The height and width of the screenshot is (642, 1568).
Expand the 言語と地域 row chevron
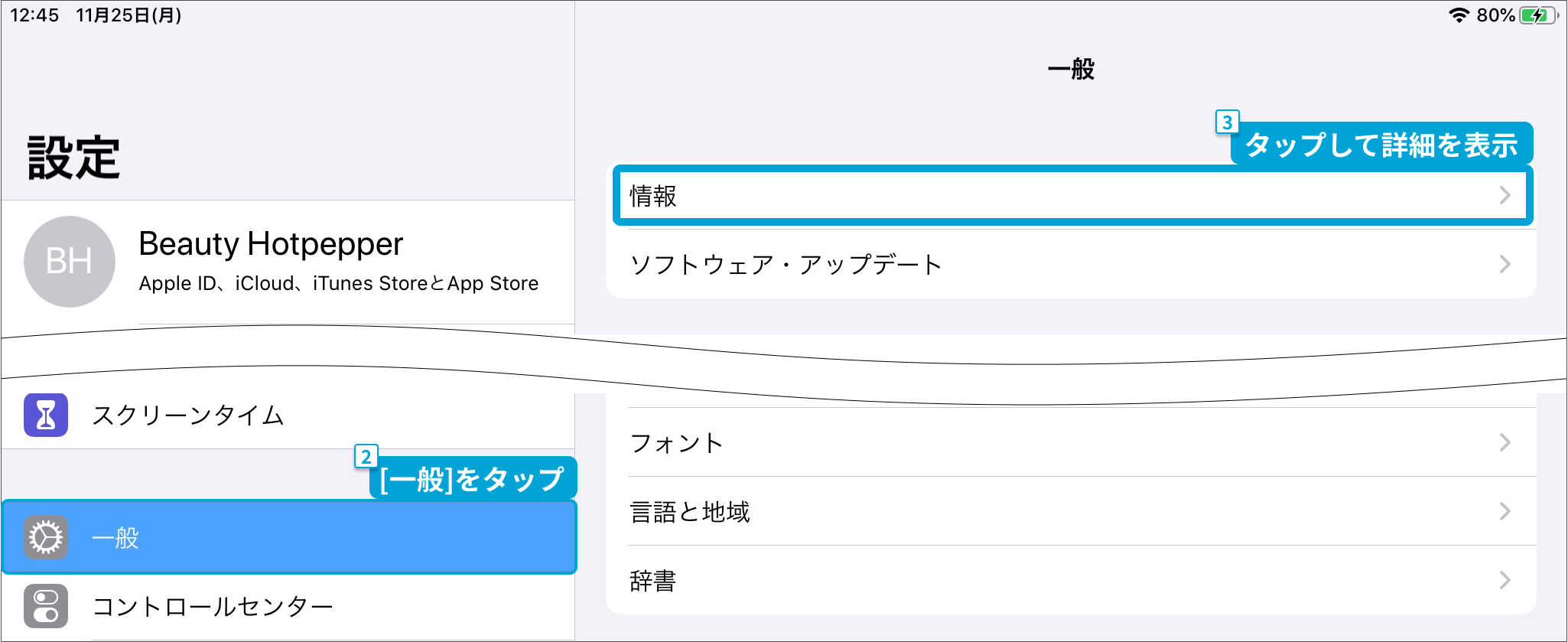(x=1505, y=511)
